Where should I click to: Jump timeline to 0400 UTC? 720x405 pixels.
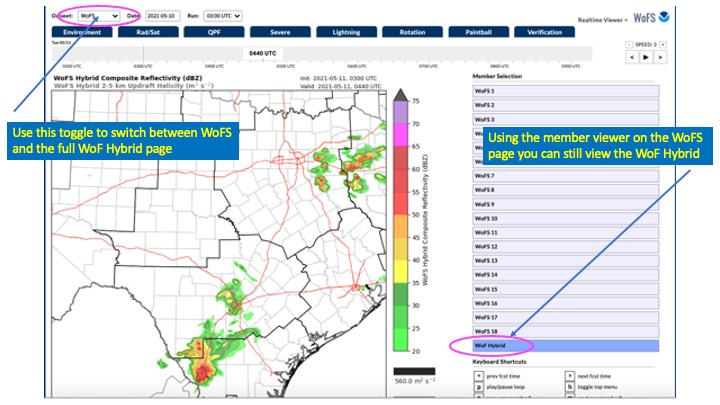(x=214, y=67)
